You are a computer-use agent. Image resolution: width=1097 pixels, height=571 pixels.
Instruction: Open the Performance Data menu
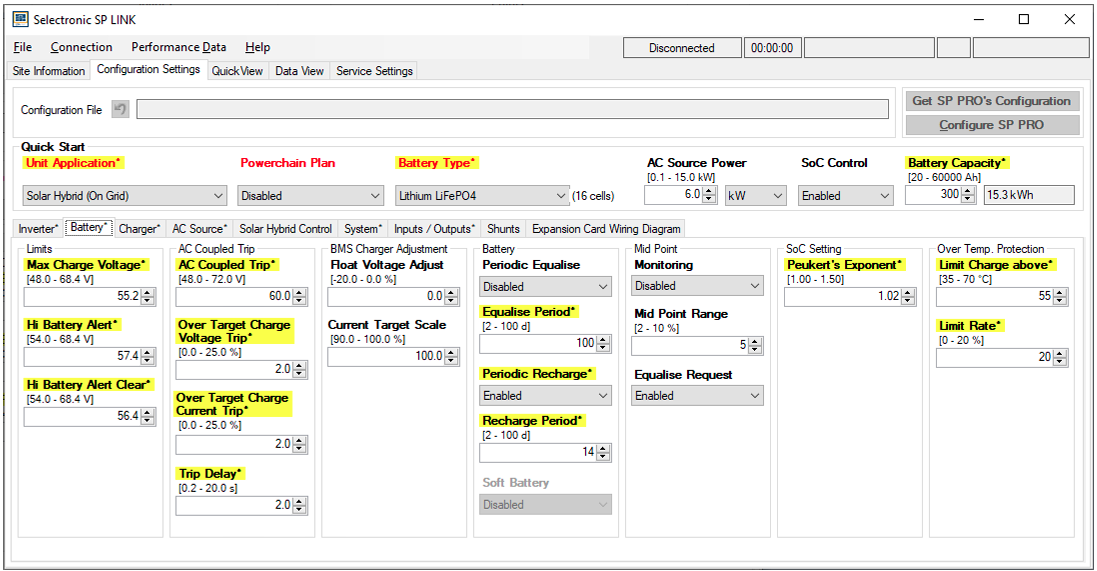click(178, 47)
